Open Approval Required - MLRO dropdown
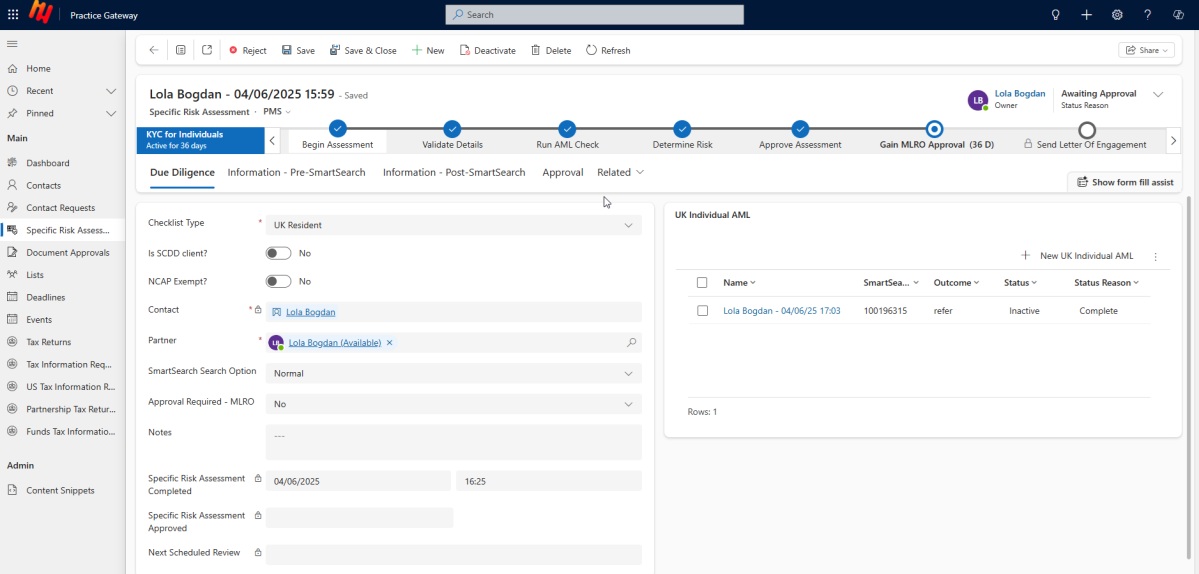Image resolution: width=1199 pixels, height=574 pixels. [453, 404]
